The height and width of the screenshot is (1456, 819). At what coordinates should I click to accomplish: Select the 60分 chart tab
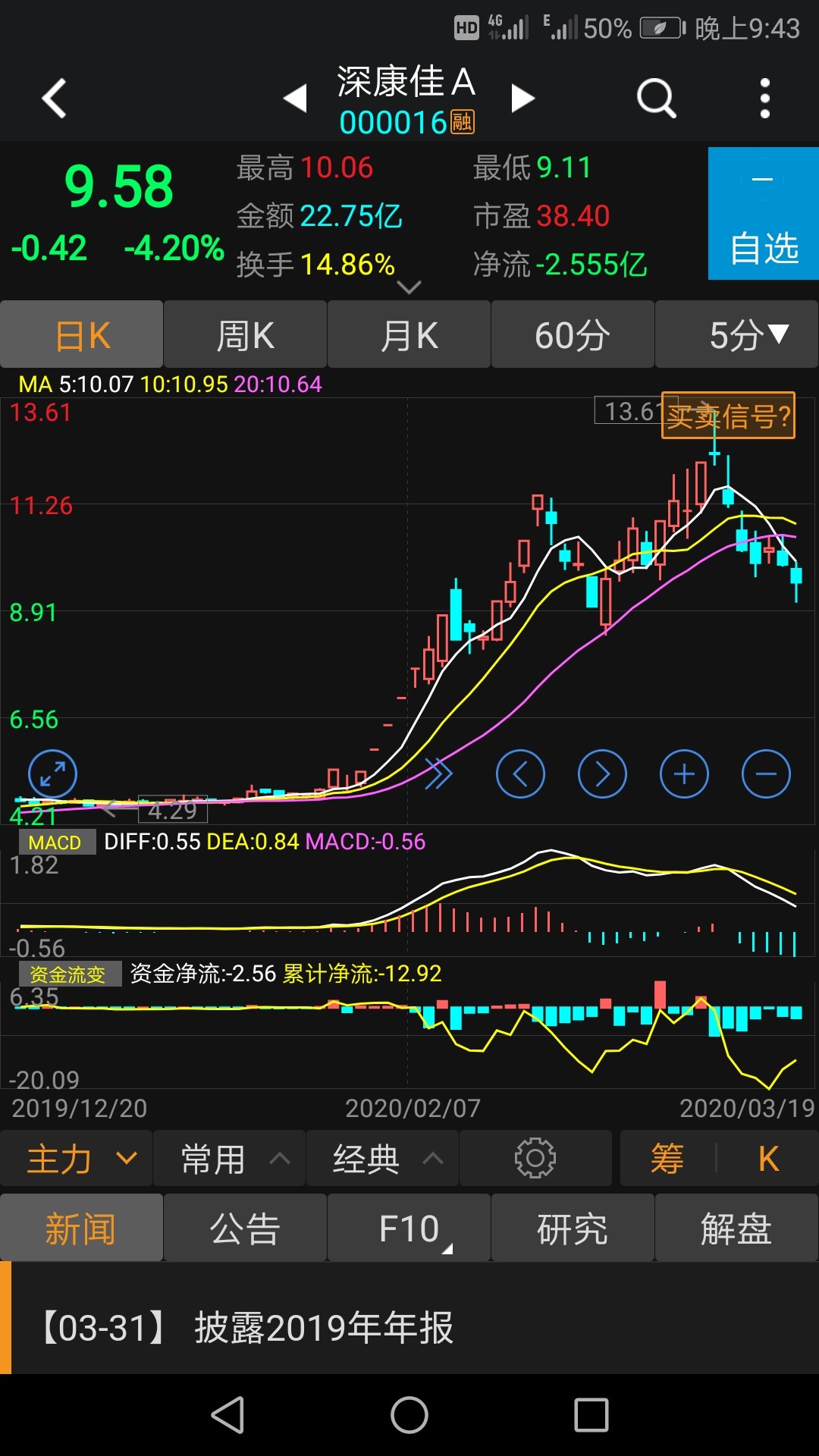click(573, 334)
